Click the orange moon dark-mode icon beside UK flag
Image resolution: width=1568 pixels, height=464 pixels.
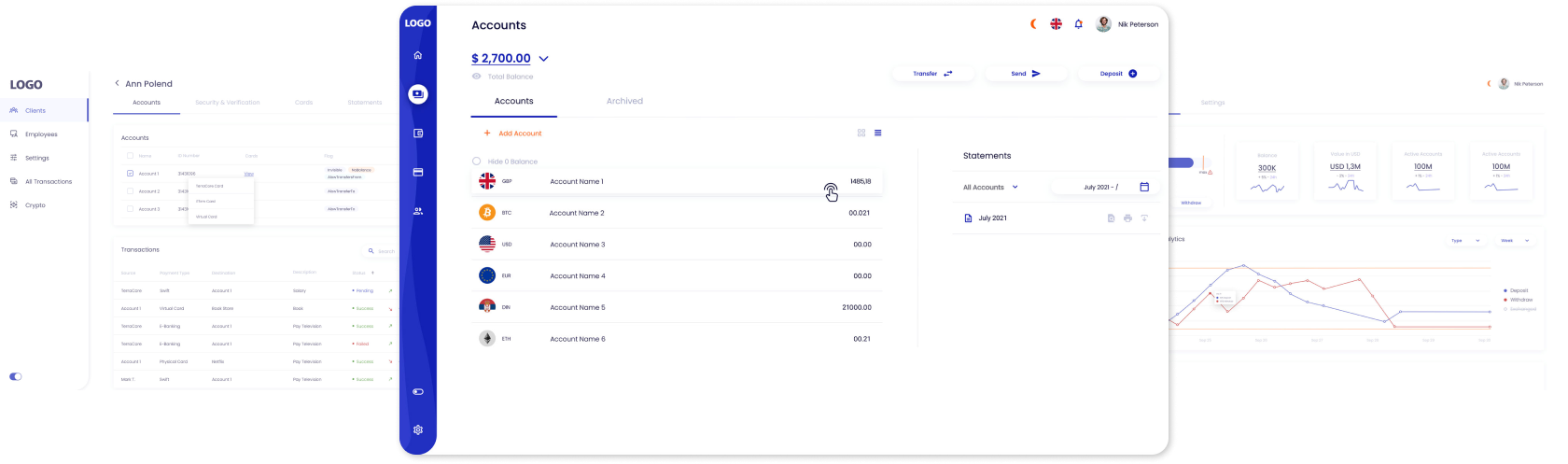pyautogui.click(x=1033, y=24)
